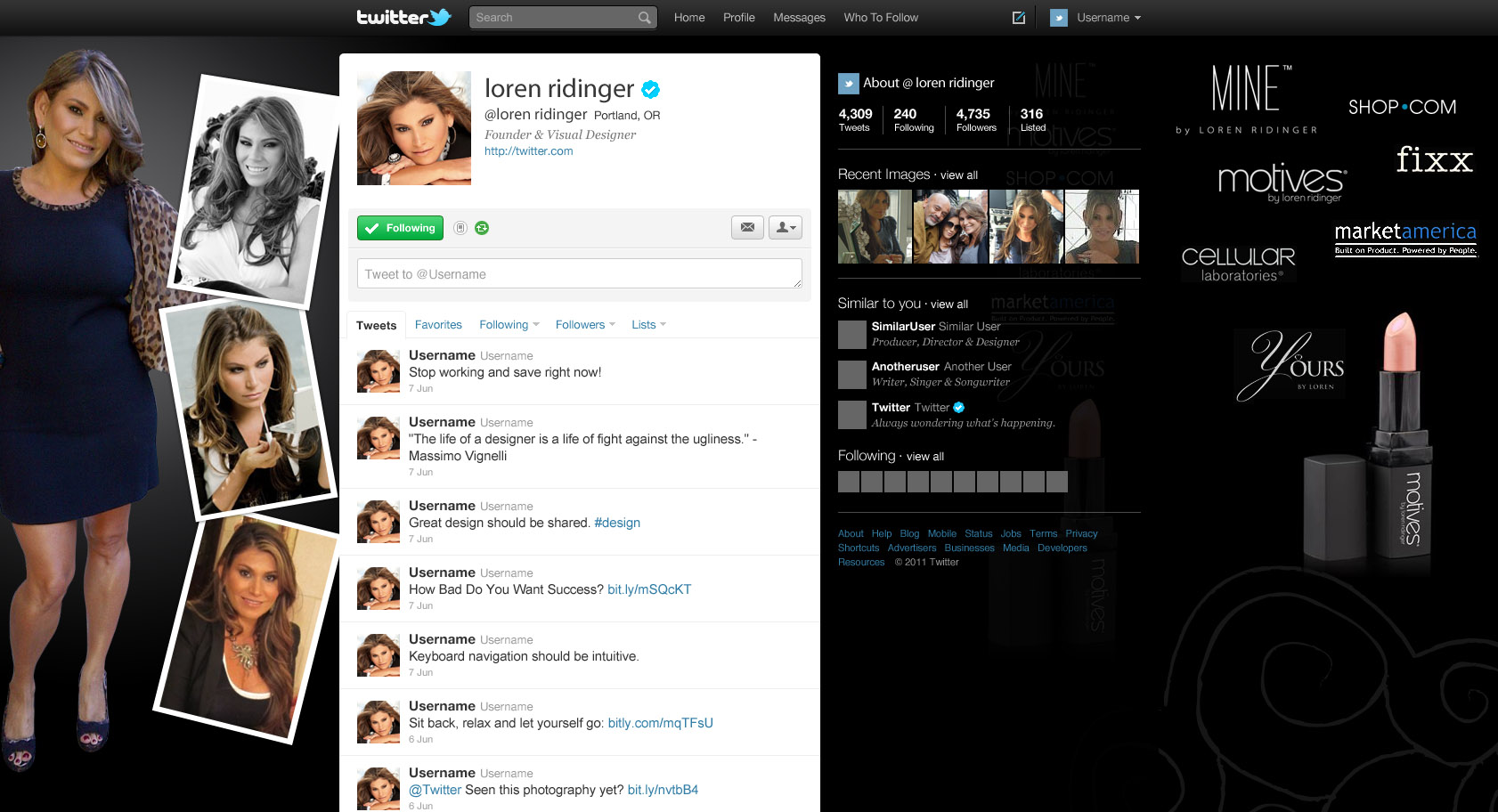Click the mobile notifications phone icon
1498x812 pixels.
(460, 228)
